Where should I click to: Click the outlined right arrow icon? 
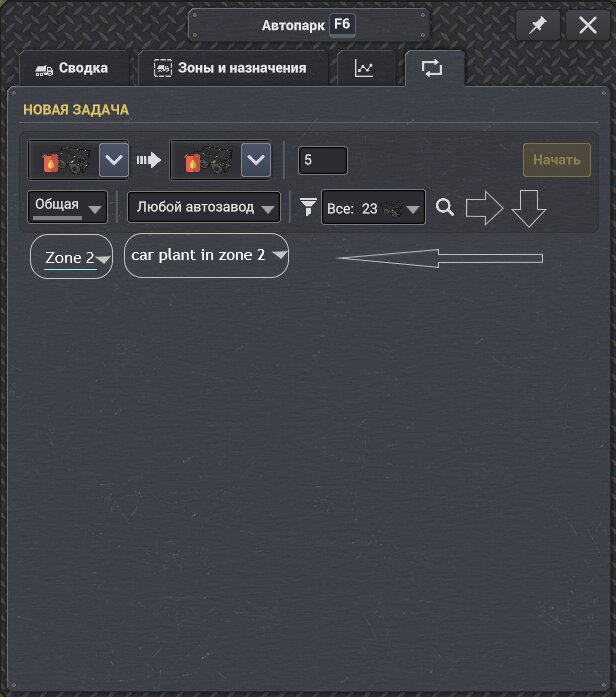click(x=484, y=208)
